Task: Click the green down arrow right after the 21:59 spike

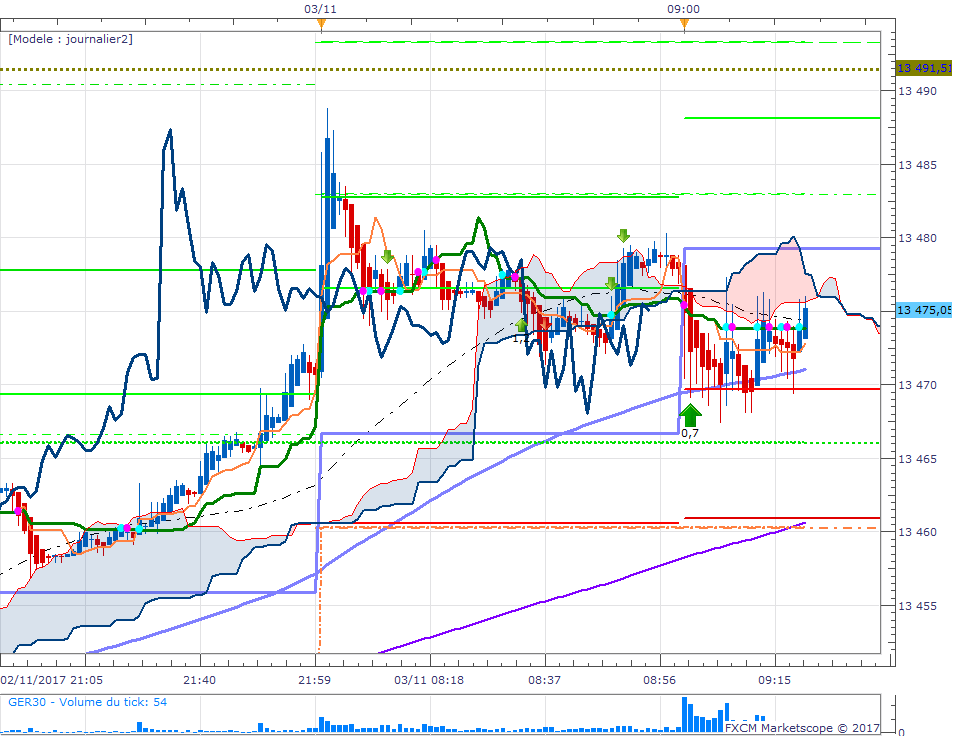Action: pyautogui.click(x=387, y=256)
